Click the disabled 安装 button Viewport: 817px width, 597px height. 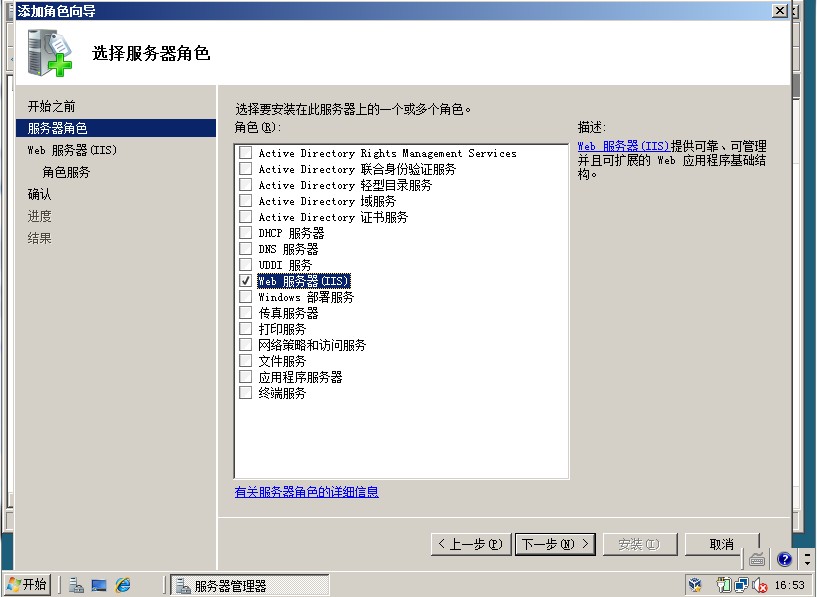point(640,544)
